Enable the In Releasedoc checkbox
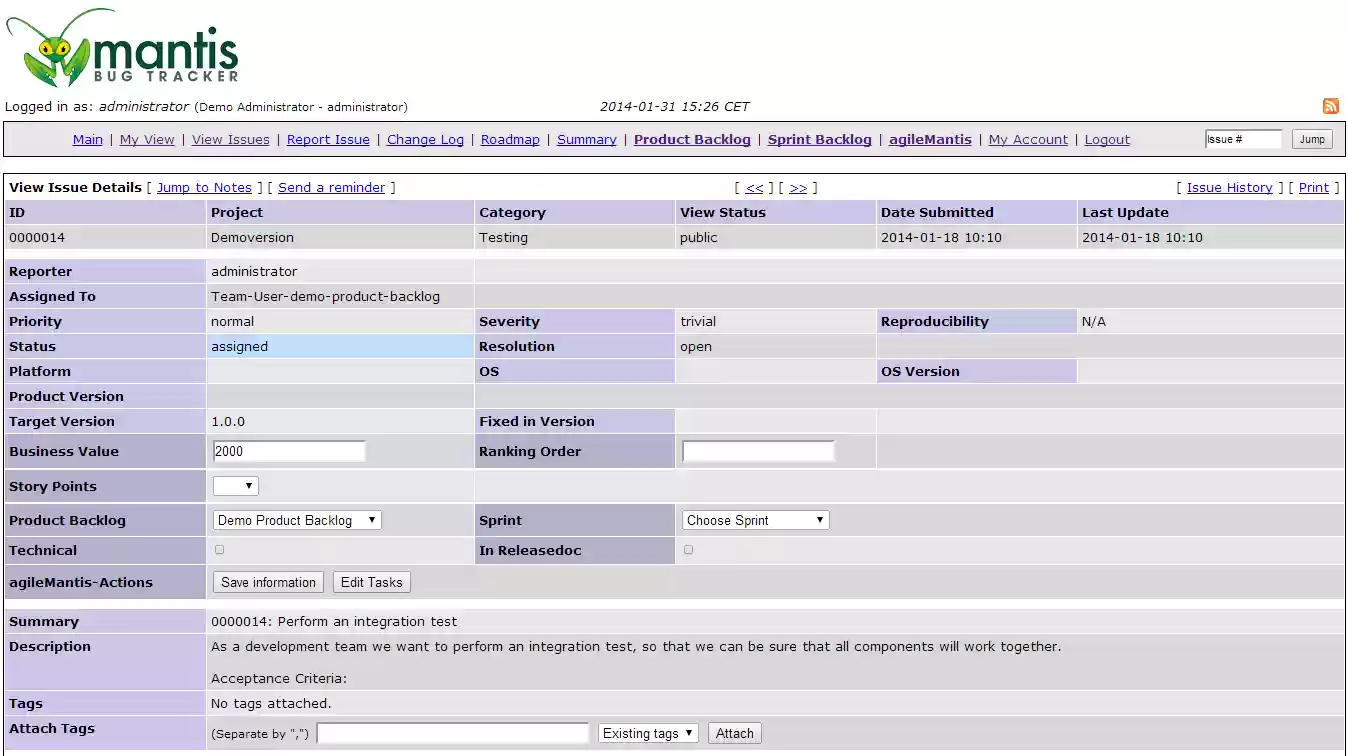This screenshot has height=756, width=1348. tap(687, 549)
